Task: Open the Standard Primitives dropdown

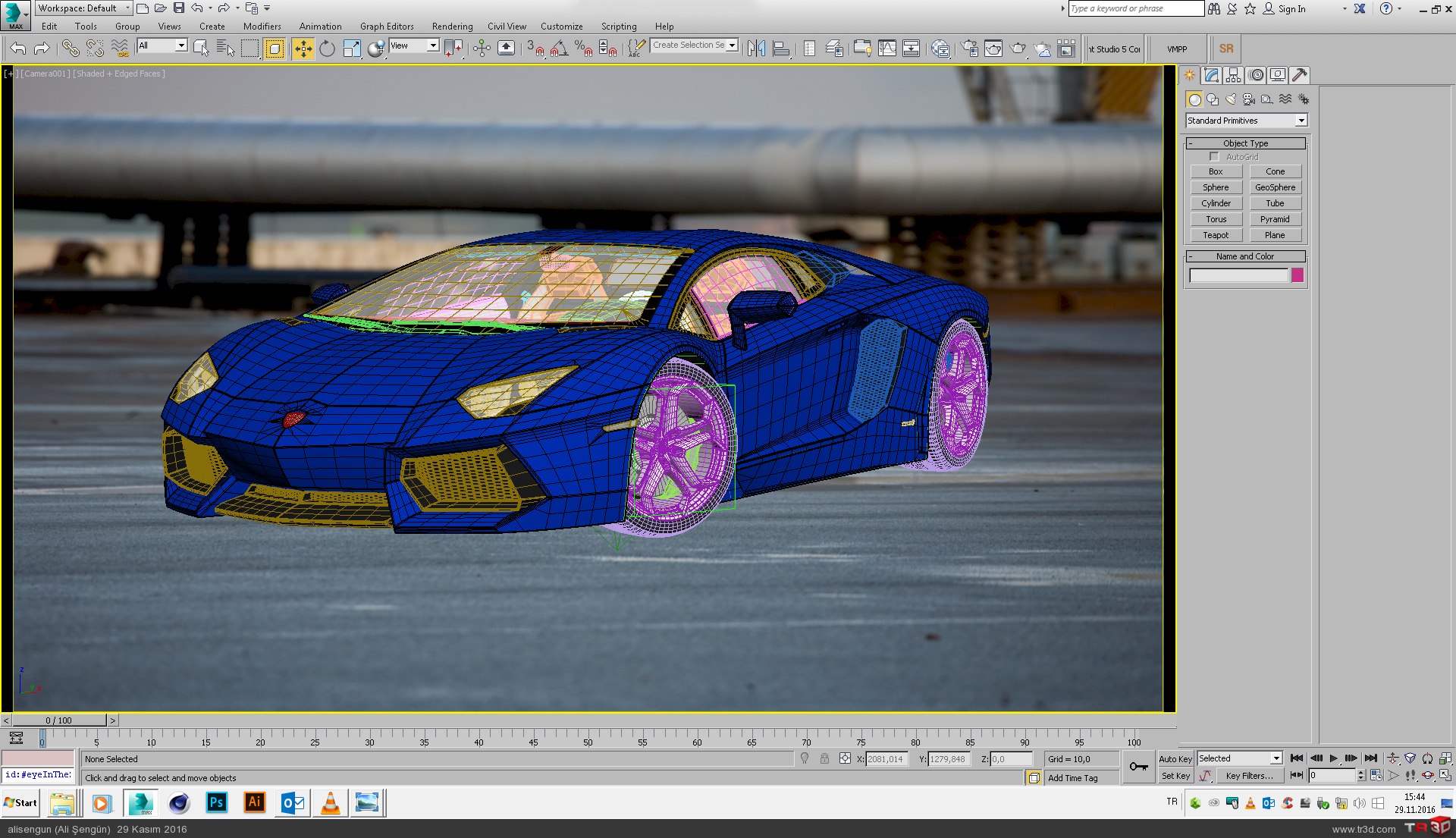Action: [x=1301, y=121]
